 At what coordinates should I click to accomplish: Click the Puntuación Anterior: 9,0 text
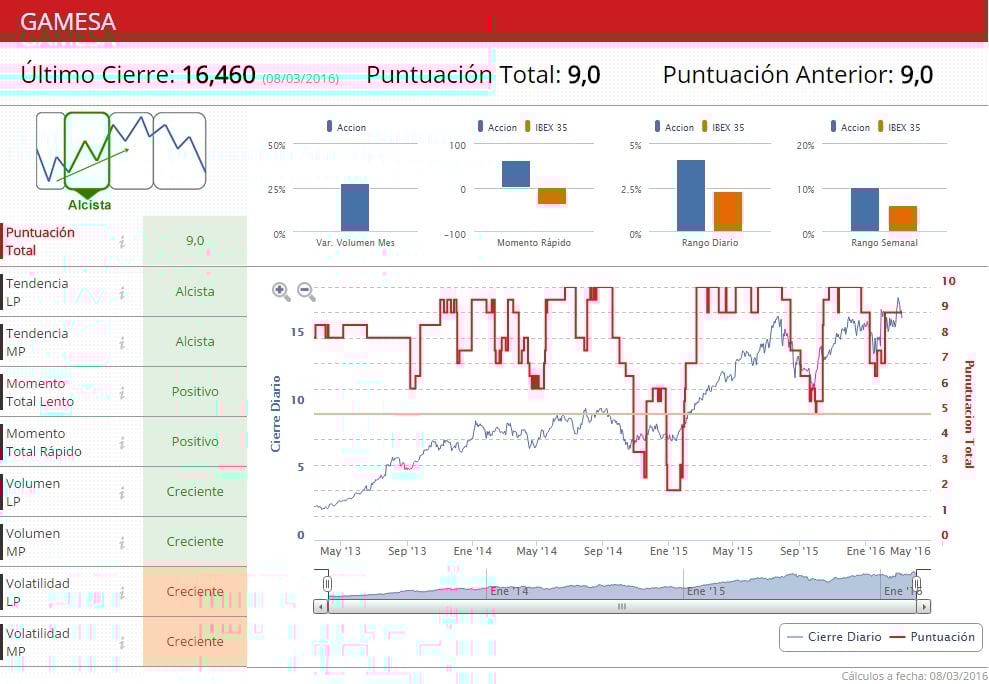tap(797, 75)
